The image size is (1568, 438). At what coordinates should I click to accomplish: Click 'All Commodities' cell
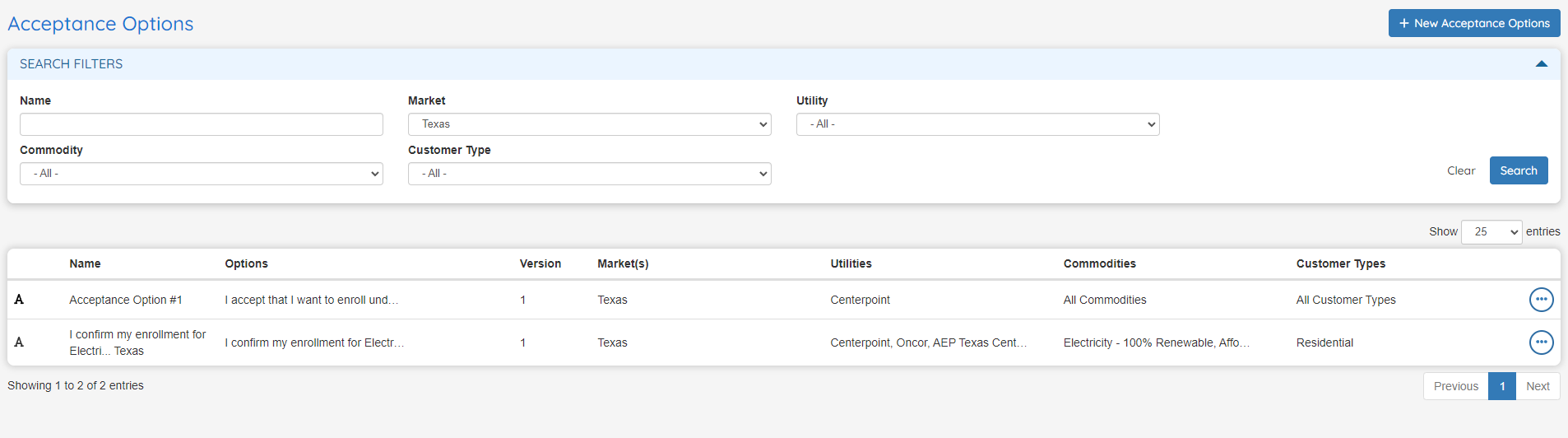pos(1104,300)
